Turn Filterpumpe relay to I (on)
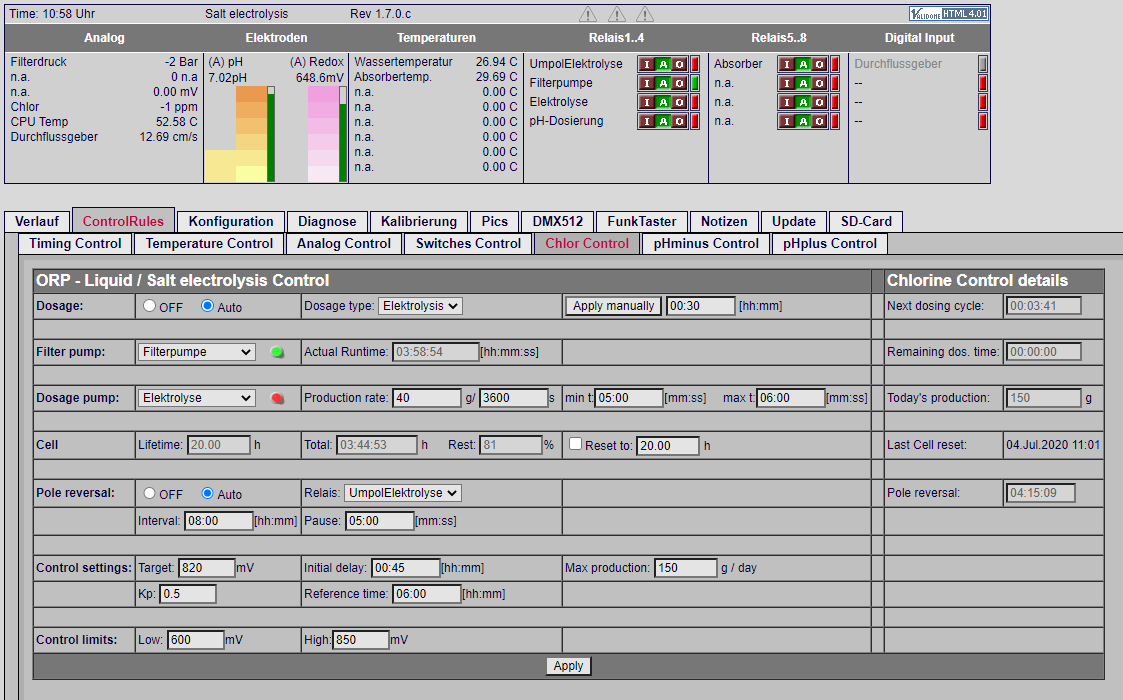This screenshot has height=700, width=1123. point(647,83)
